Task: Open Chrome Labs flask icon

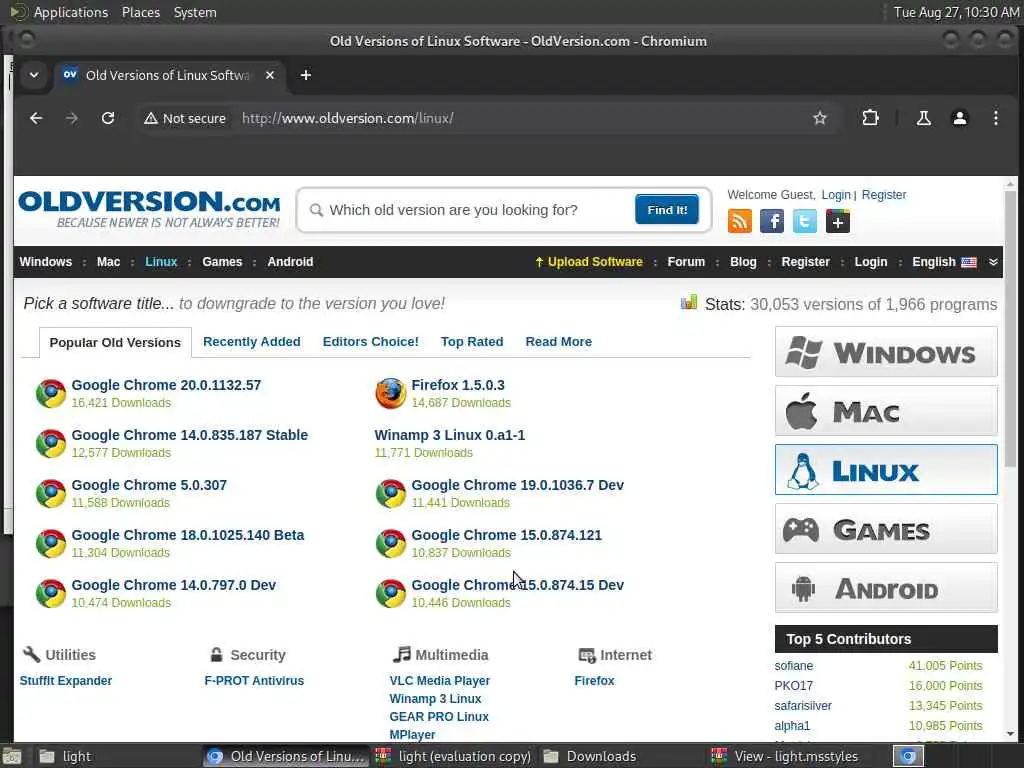Action: point(923,118)
